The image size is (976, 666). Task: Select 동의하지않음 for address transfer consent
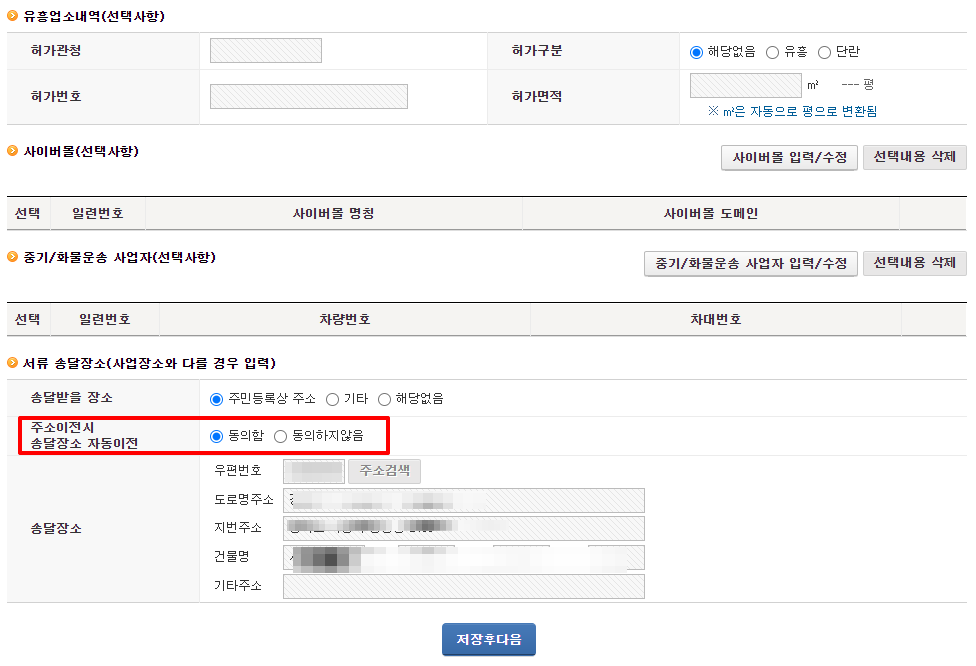tap(283, 434)
